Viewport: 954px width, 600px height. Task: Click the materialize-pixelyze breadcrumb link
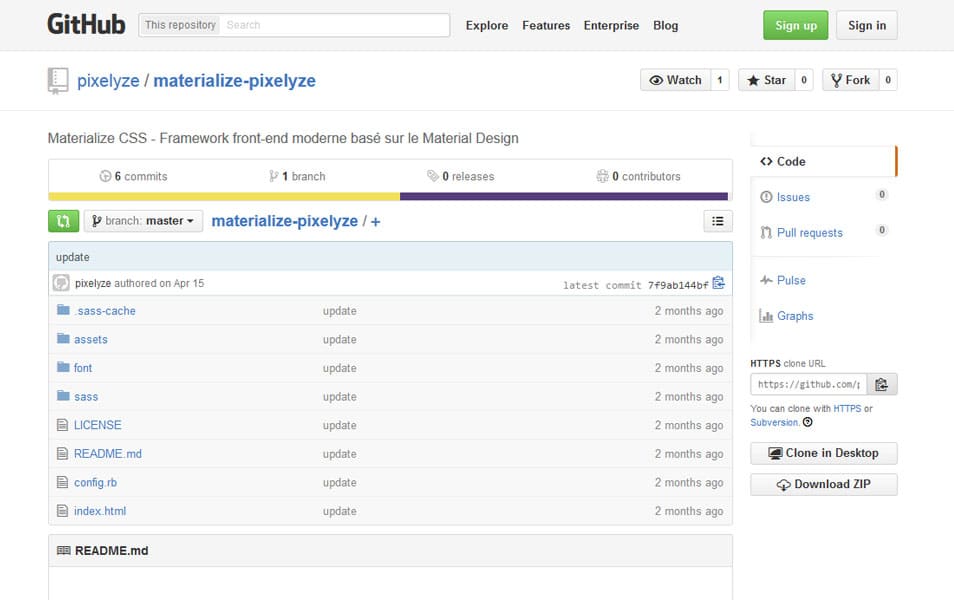[x=284, y=221]
